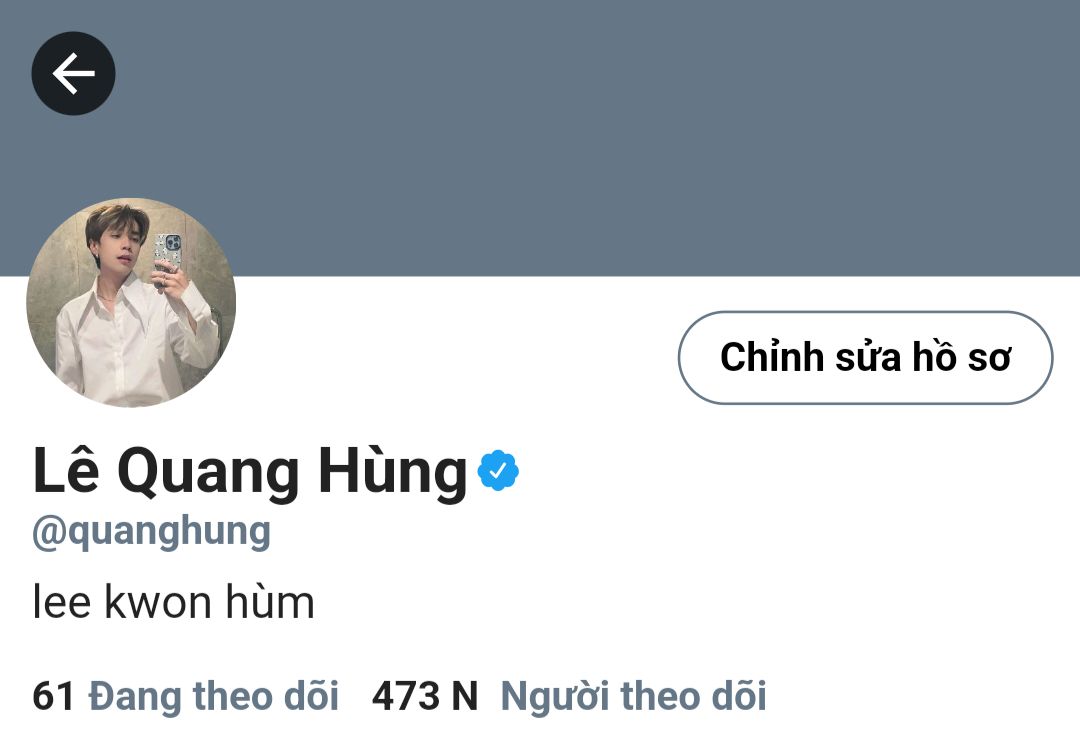Open the circular profile picture
This screenshot has width=1080, height=752.
(x=131, y=302)
